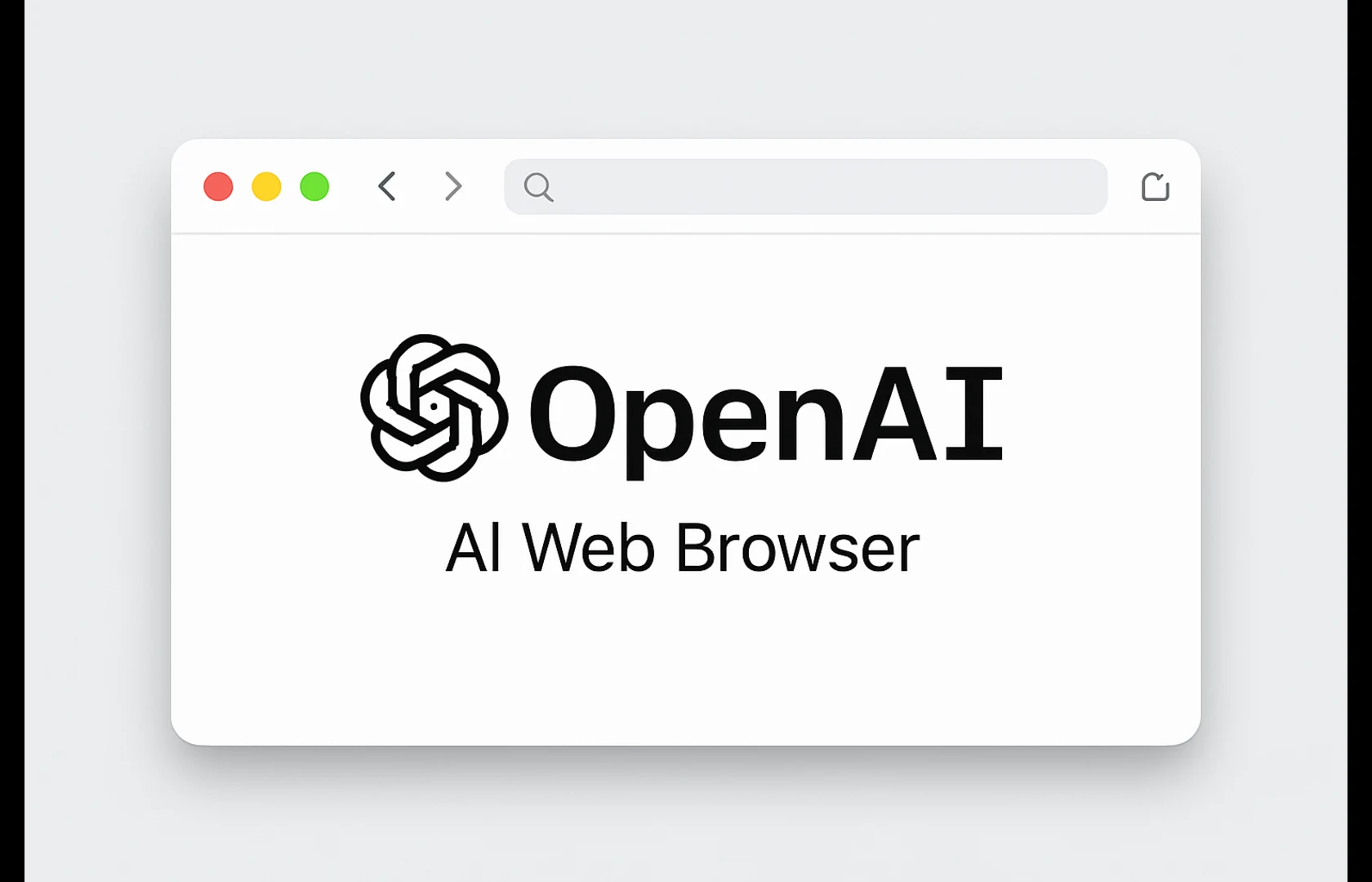This screenshot has height=882, width=1372.
Task: Click the OpenAI knot logo symbol
Action: click(x=434, y=408)
